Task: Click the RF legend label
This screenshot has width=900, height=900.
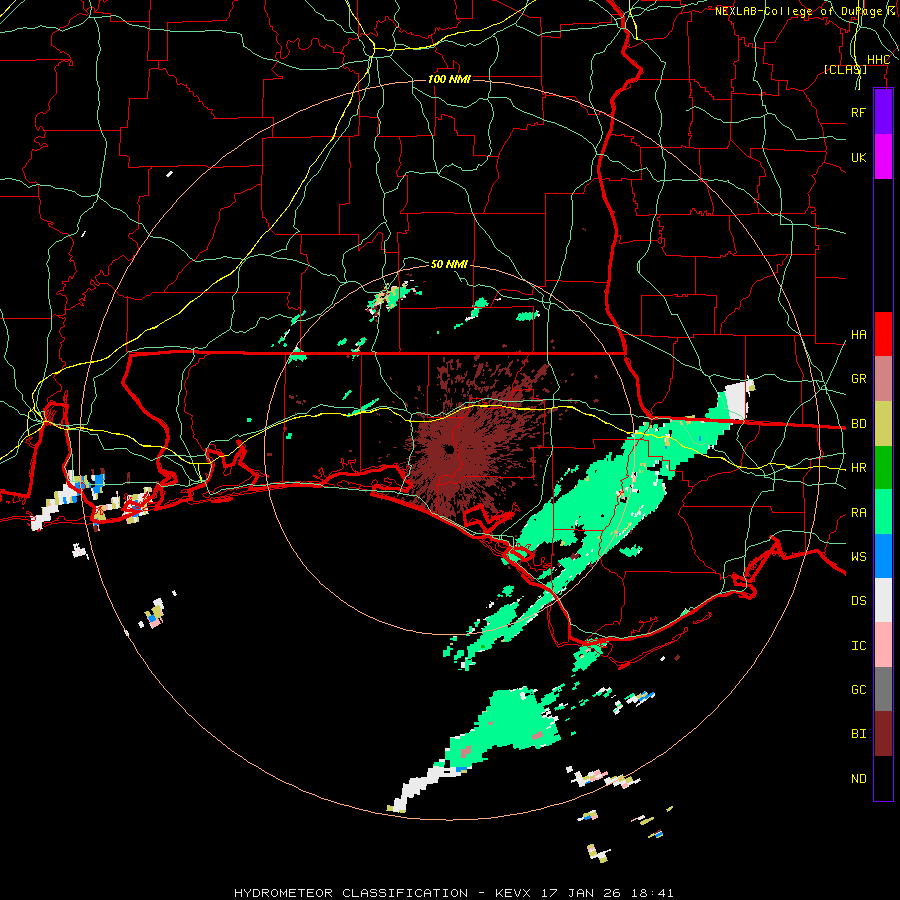Action: point(858,112)
